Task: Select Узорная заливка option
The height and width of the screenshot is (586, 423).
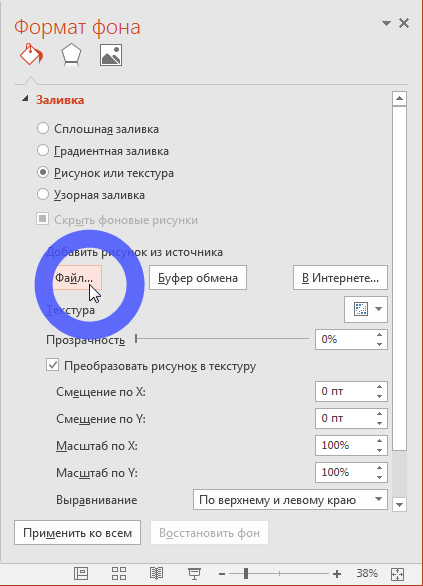Action: click(43, 194)
